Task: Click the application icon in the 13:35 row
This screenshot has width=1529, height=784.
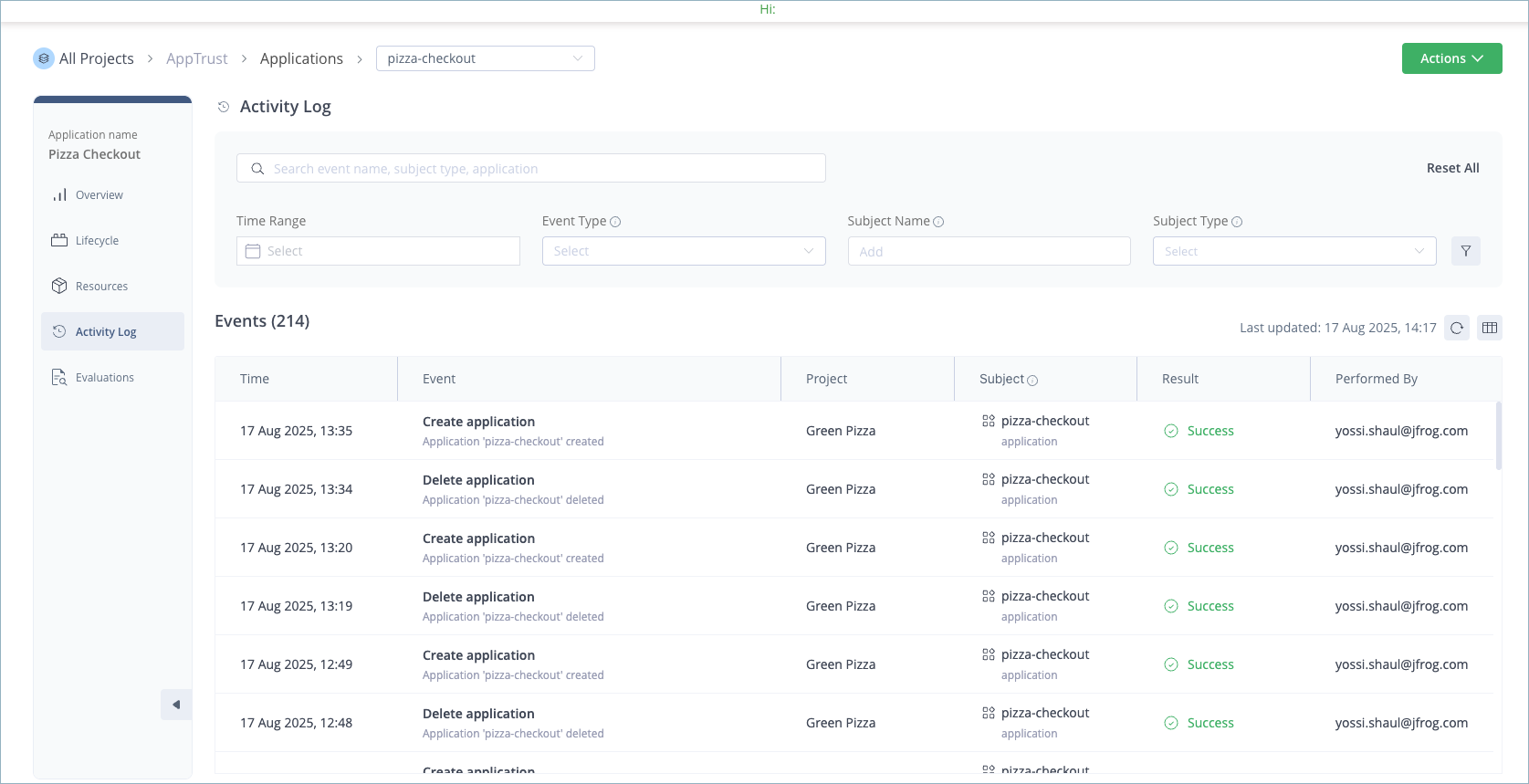Action: click(x=989, y=421)
